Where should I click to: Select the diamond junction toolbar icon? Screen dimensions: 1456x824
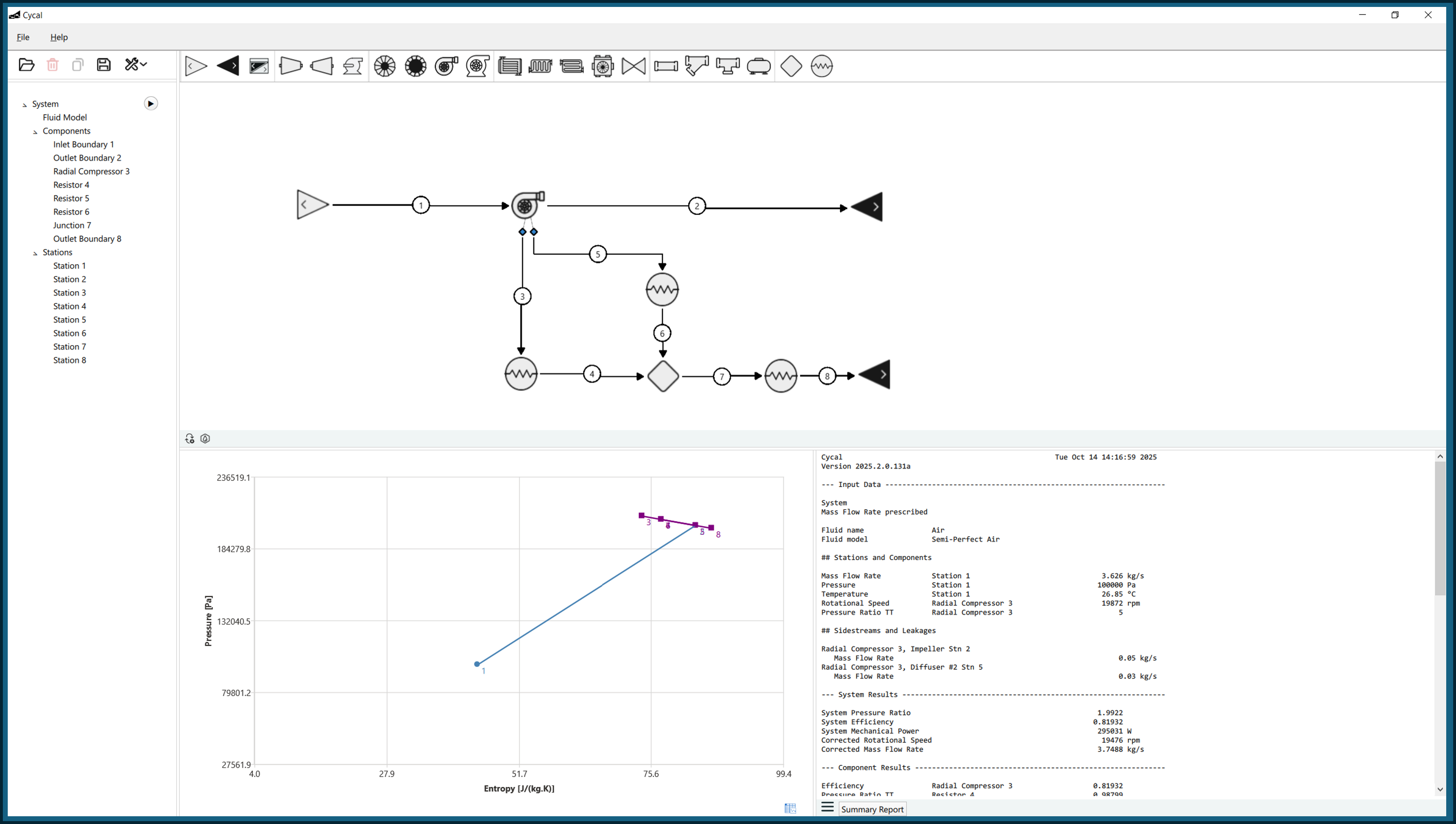(x=791, y=66)
